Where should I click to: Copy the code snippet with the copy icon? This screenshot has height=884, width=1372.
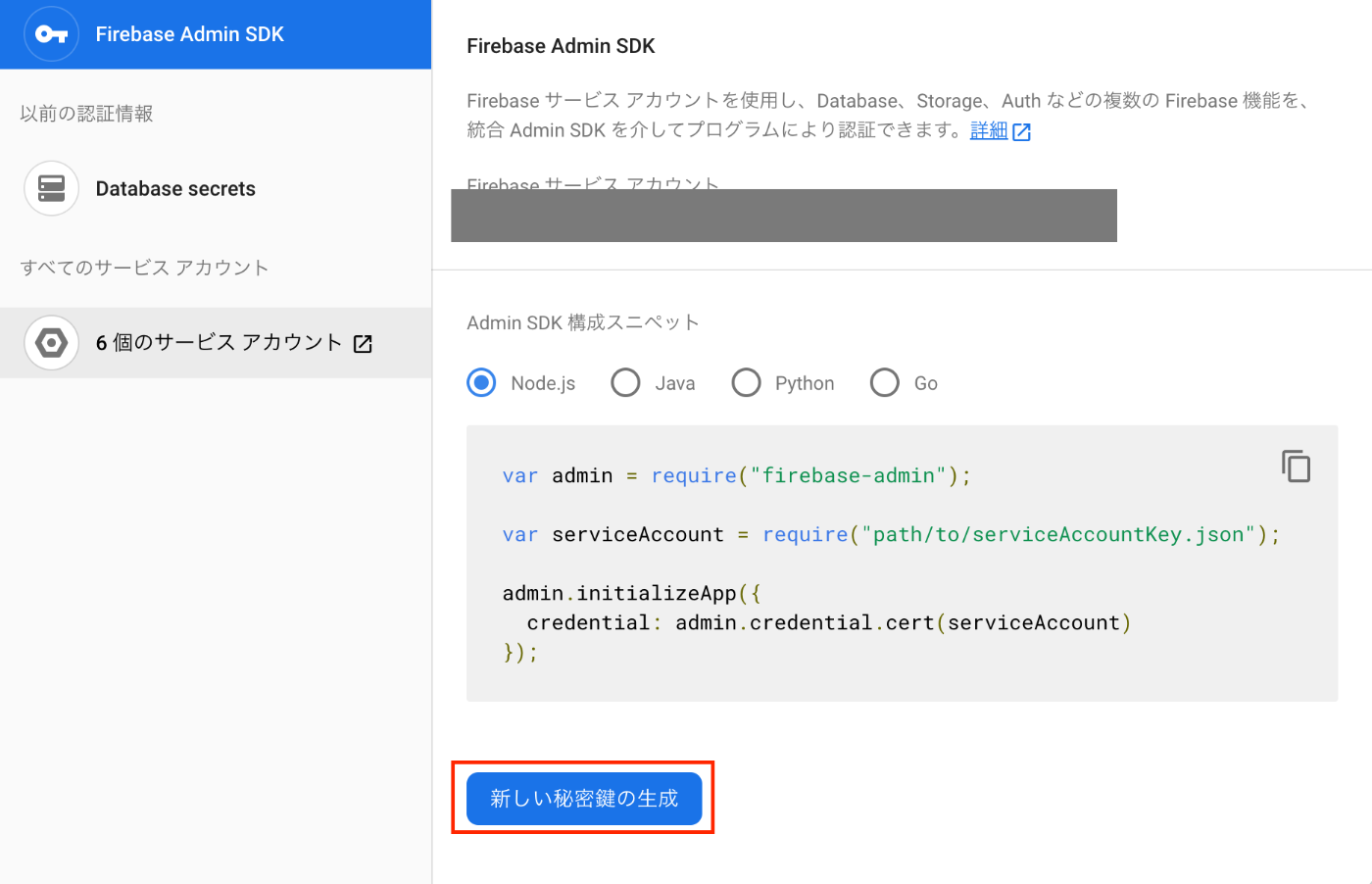click(x=1296, y=466)
